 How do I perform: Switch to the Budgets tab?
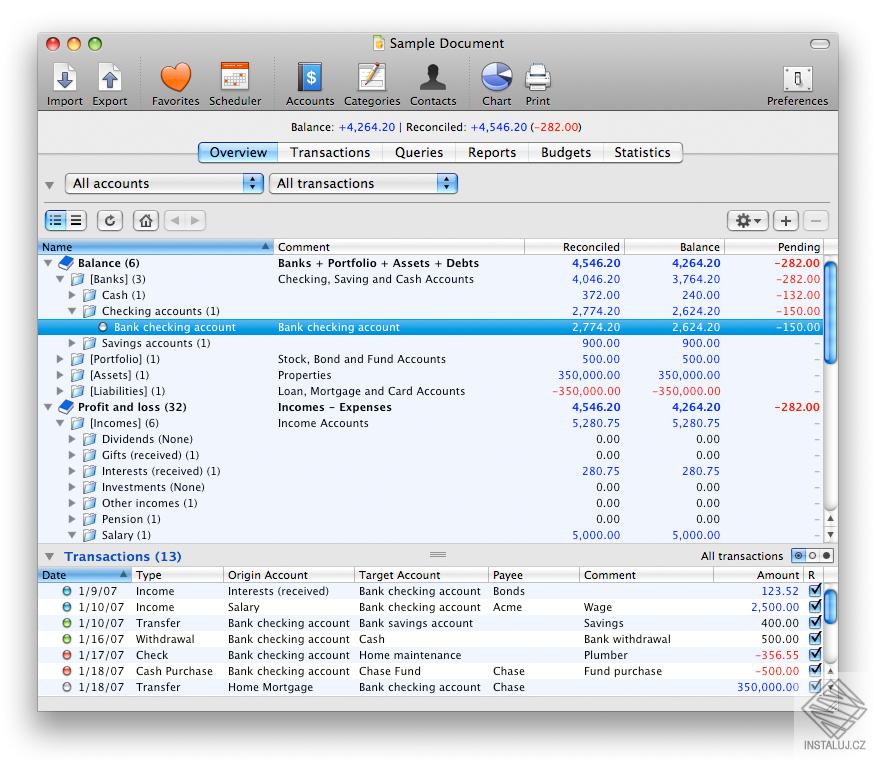coord(566,153)
